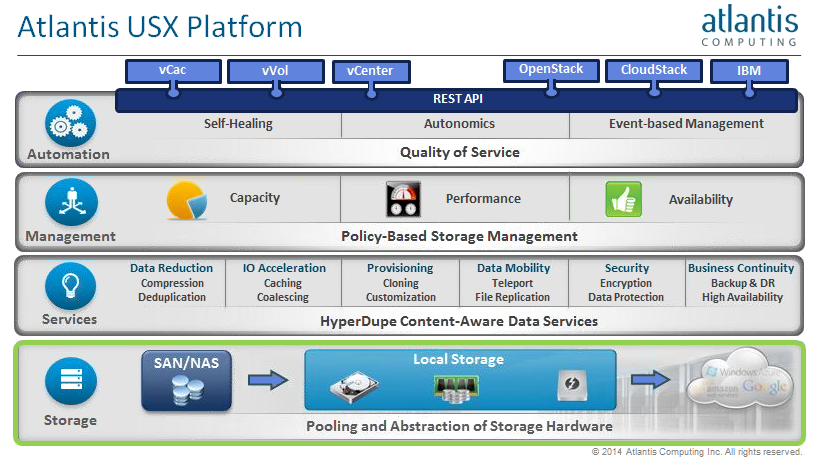The width and height of the screenshot is (817, 461).
Task: Select the CloudStack box
Action: [654, 70]
